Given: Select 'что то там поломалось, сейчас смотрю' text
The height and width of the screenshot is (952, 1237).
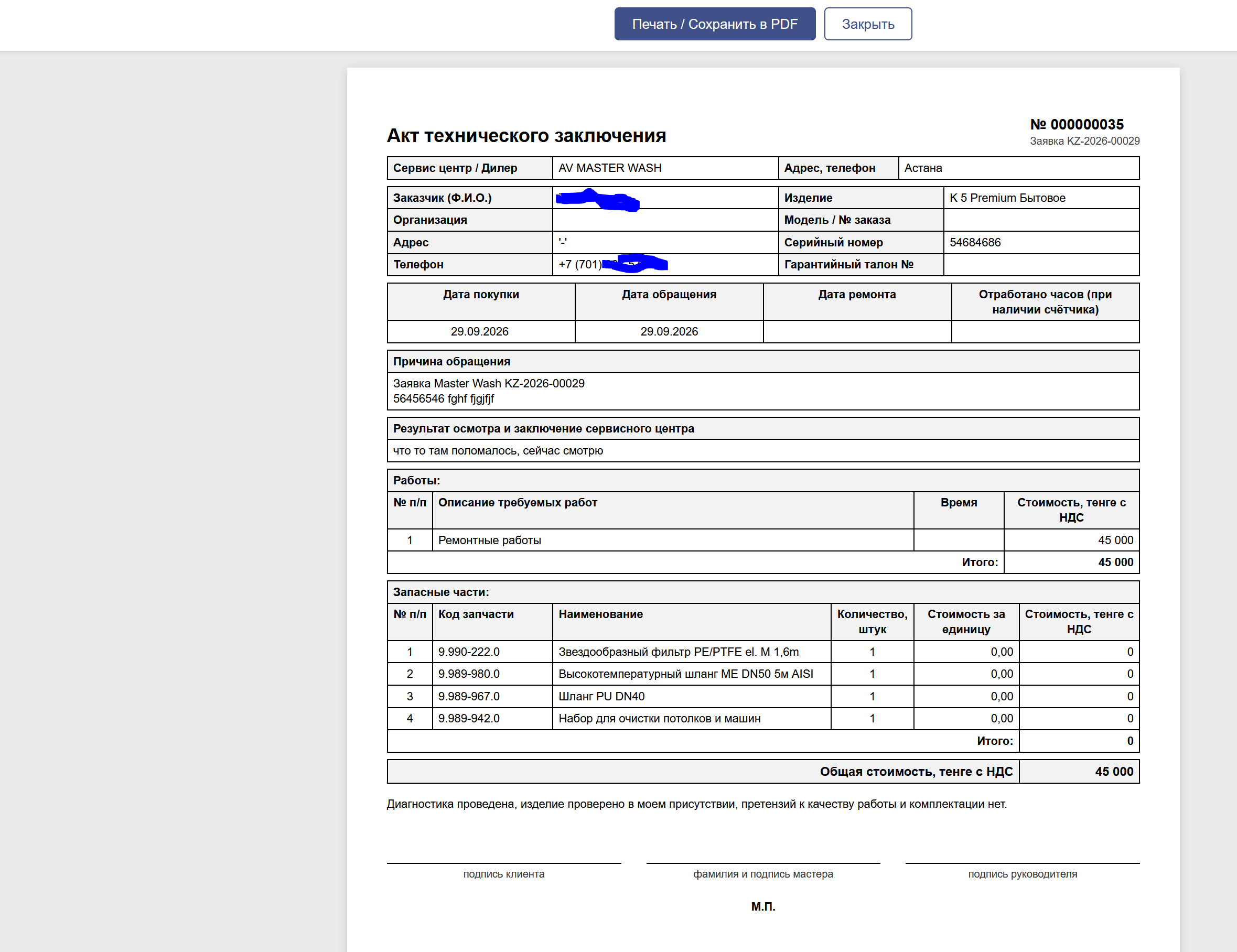Looking at the screenshot, I should [x=498, y=451].
